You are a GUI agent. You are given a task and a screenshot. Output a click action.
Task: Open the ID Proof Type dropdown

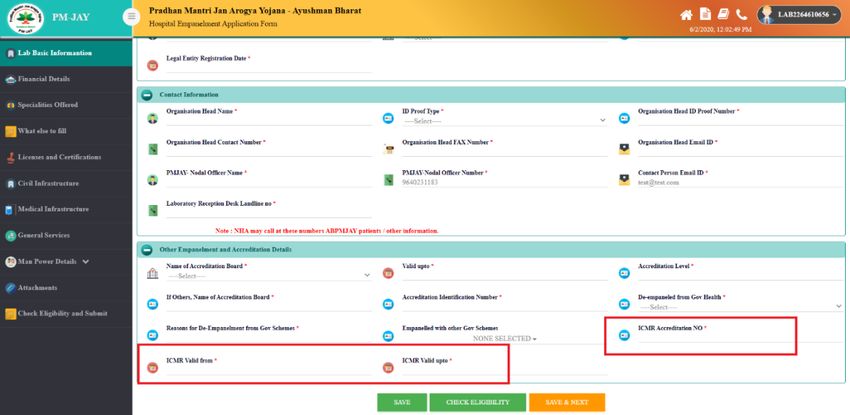[505, 120]
